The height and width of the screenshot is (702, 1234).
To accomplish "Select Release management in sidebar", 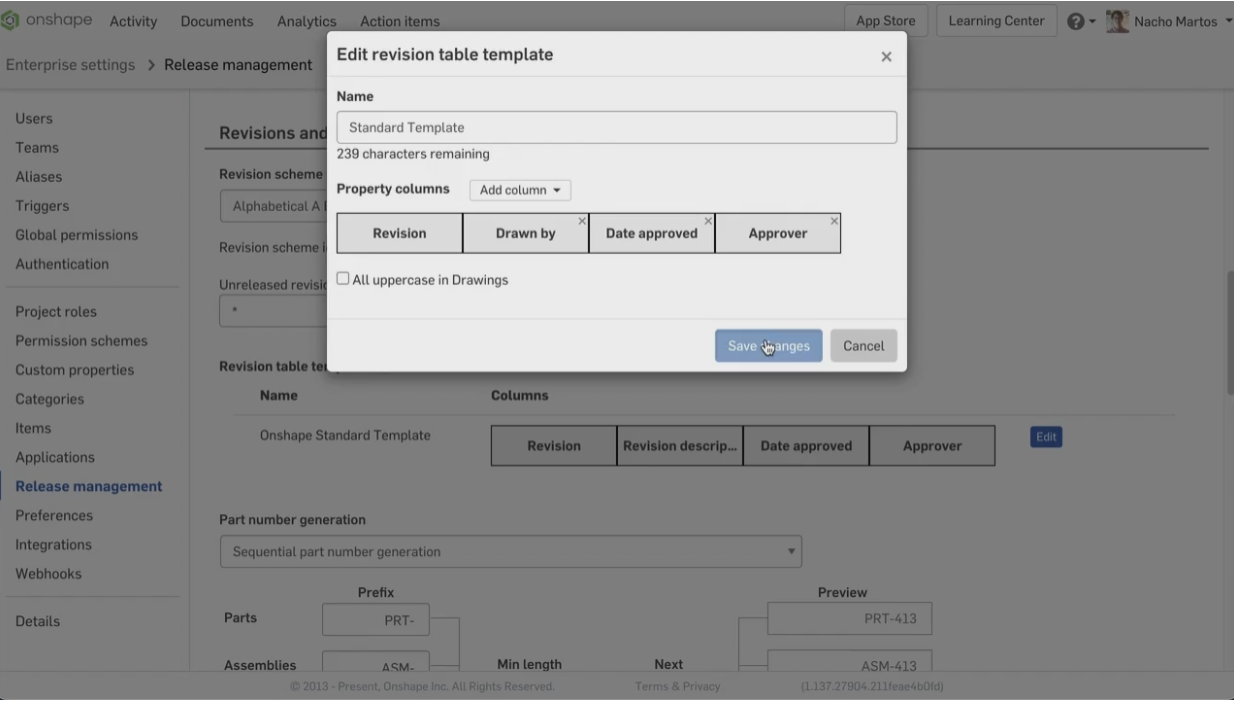I will pos(88,486).
